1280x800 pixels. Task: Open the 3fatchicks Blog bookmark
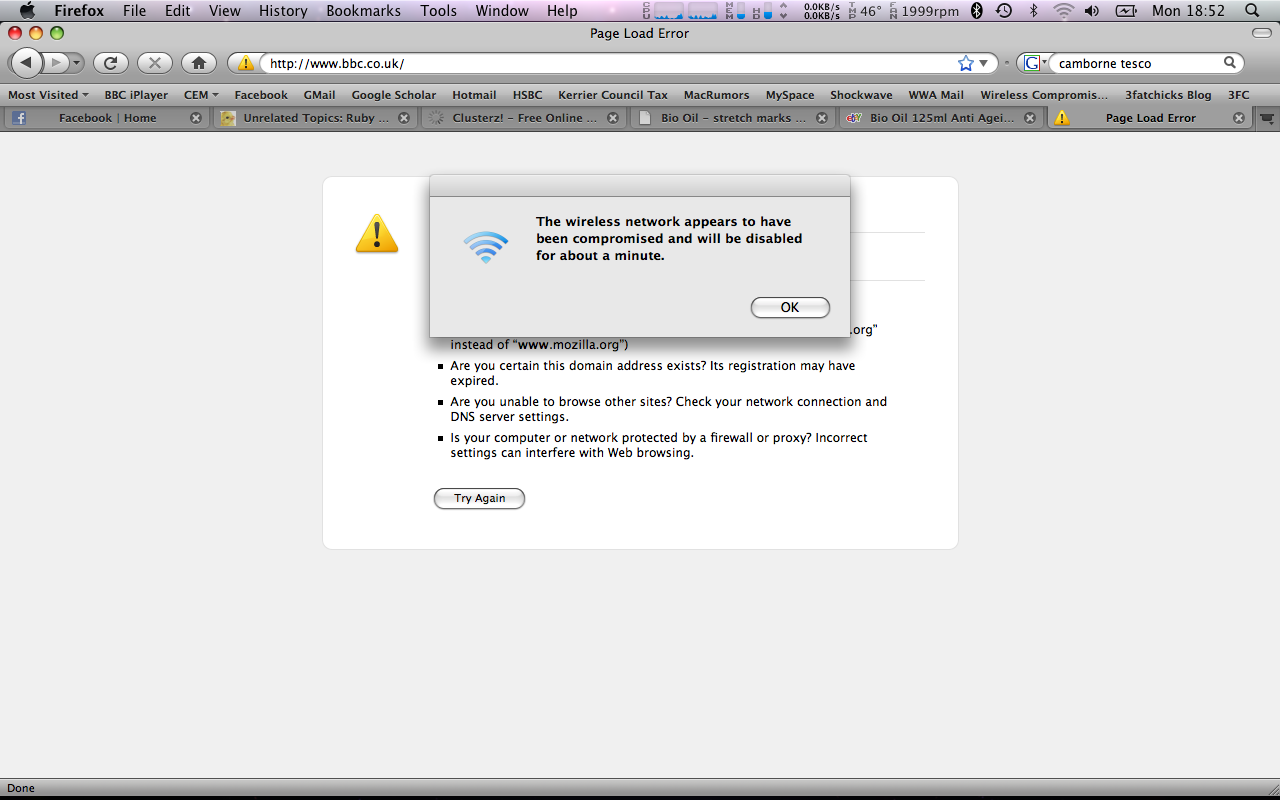point(1168,95)
